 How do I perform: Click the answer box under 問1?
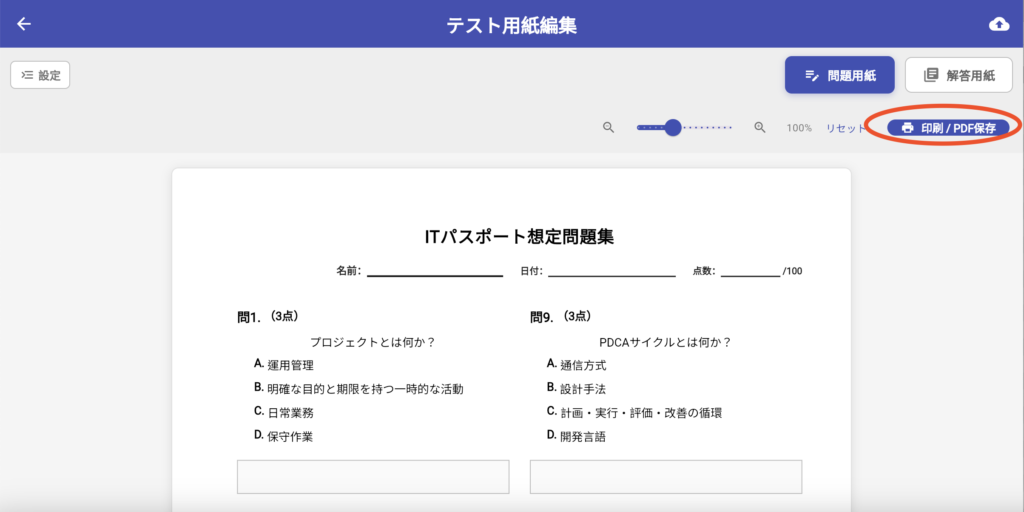point(373,477)
